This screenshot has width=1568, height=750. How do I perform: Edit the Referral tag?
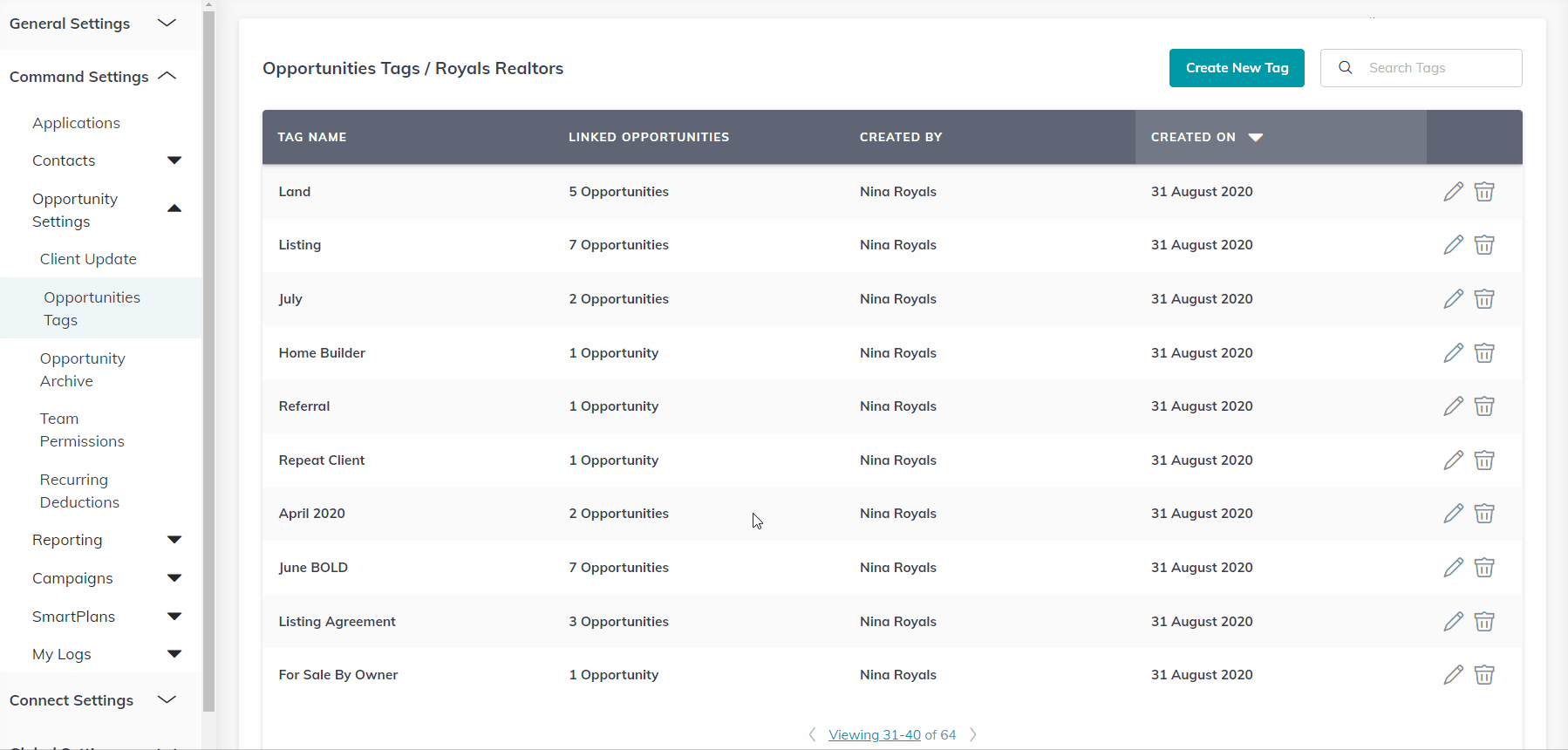pos(1453,406)
